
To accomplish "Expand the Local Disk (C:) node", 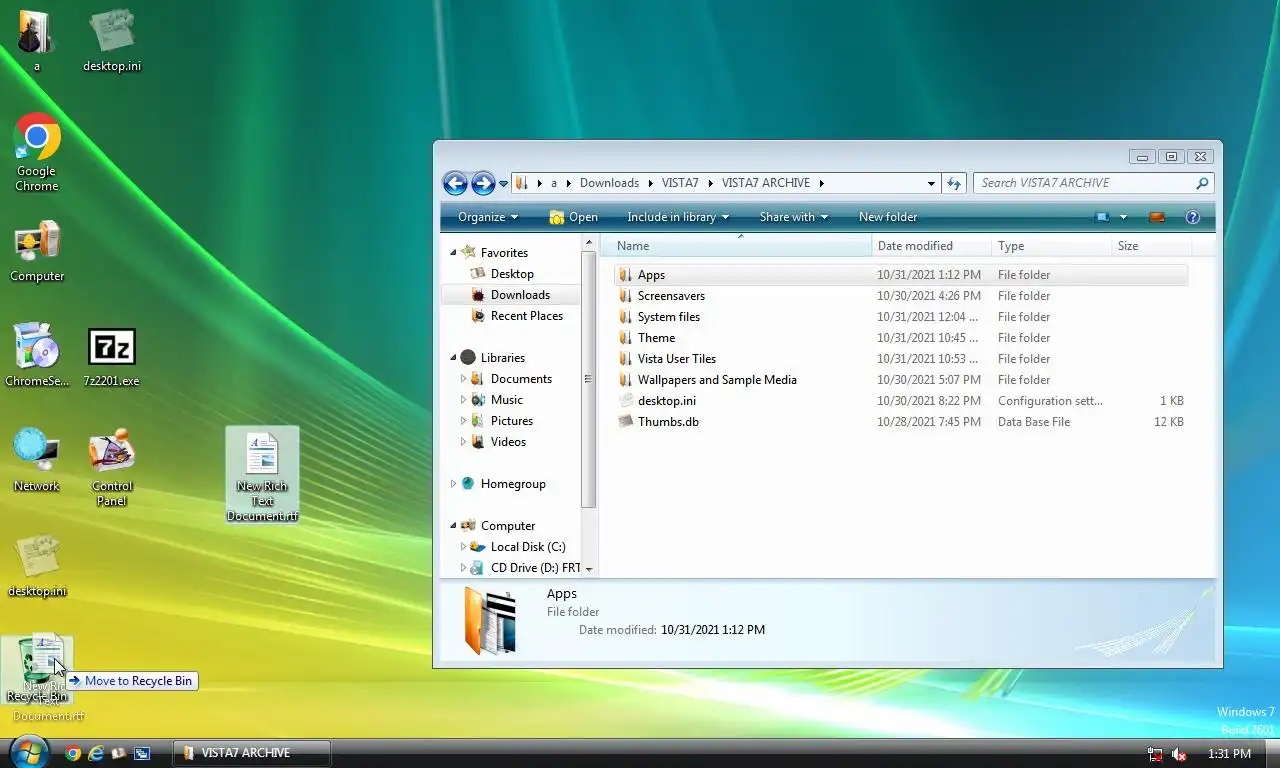I will tap(463, 547).
